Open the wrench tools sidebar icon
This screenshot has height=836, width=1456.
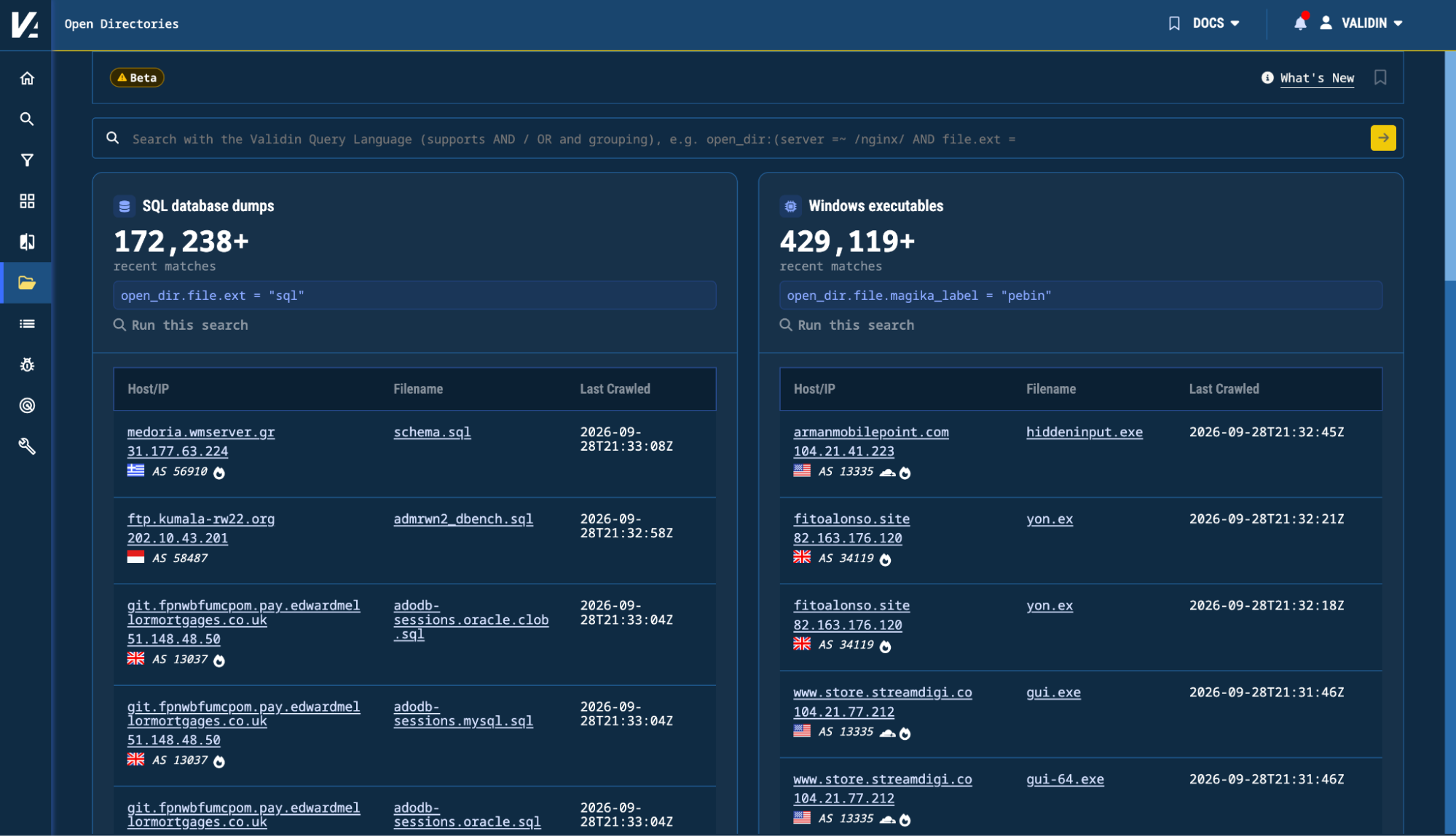27,446
